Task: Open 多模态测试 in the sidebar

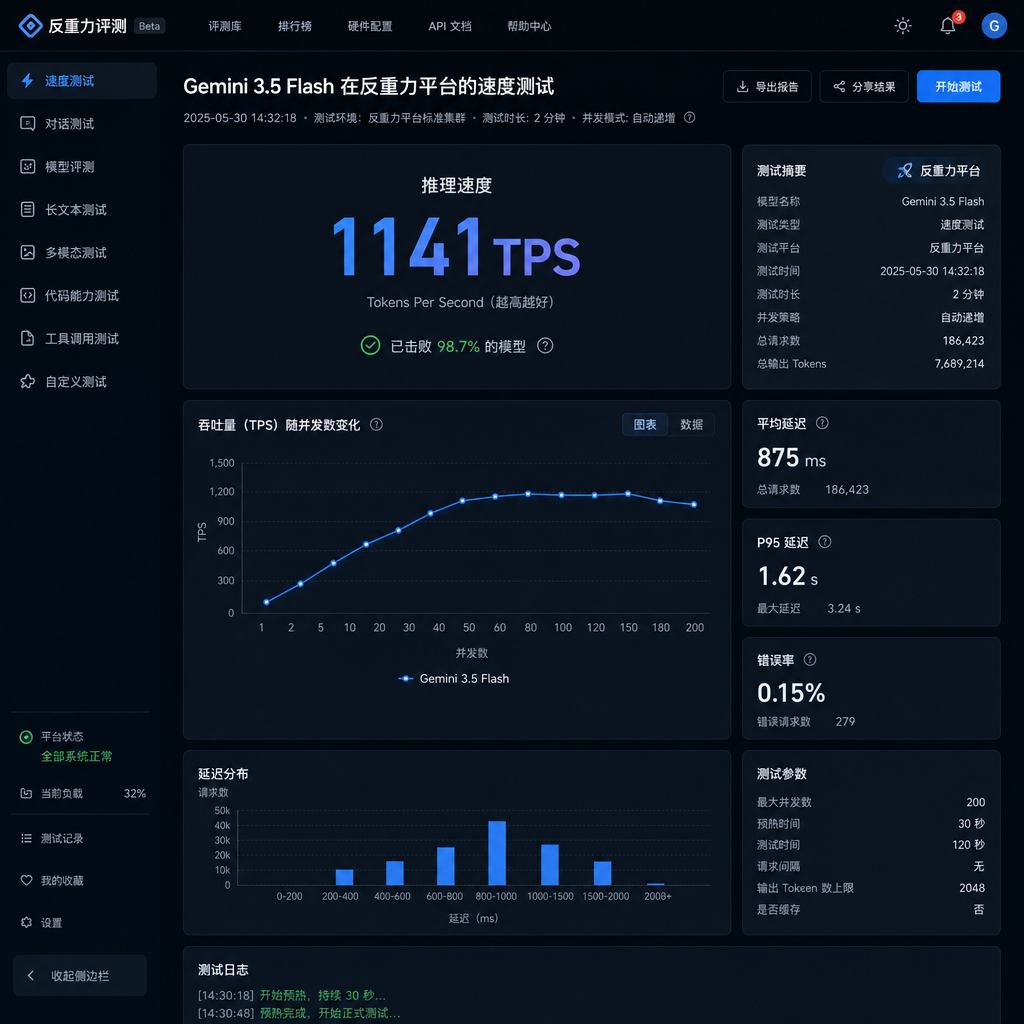Action: click(x=82, y=253)
